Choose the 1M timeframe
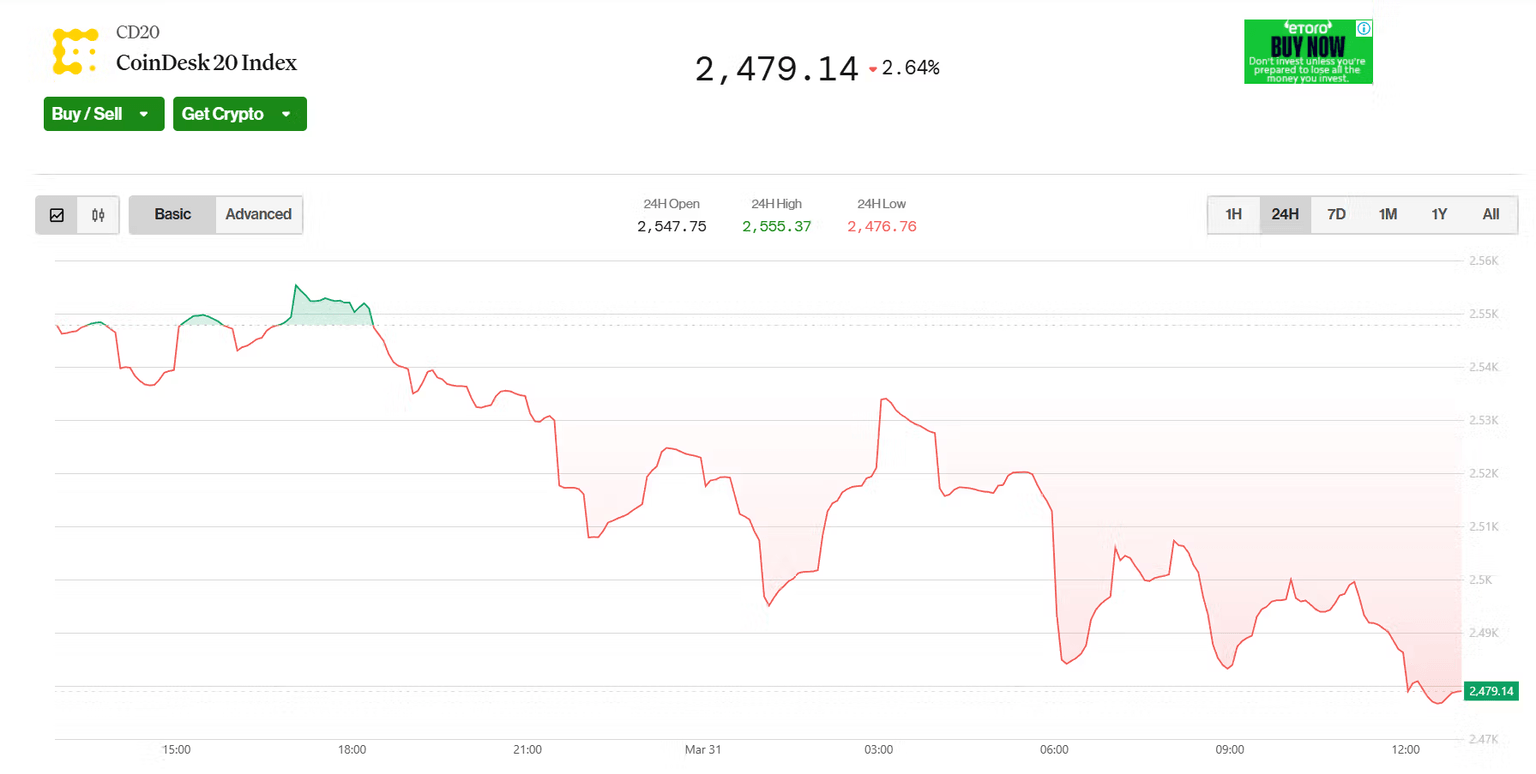Image resolution: width=1536 pixels, height=774 pixels. [x=1388, y=214]
